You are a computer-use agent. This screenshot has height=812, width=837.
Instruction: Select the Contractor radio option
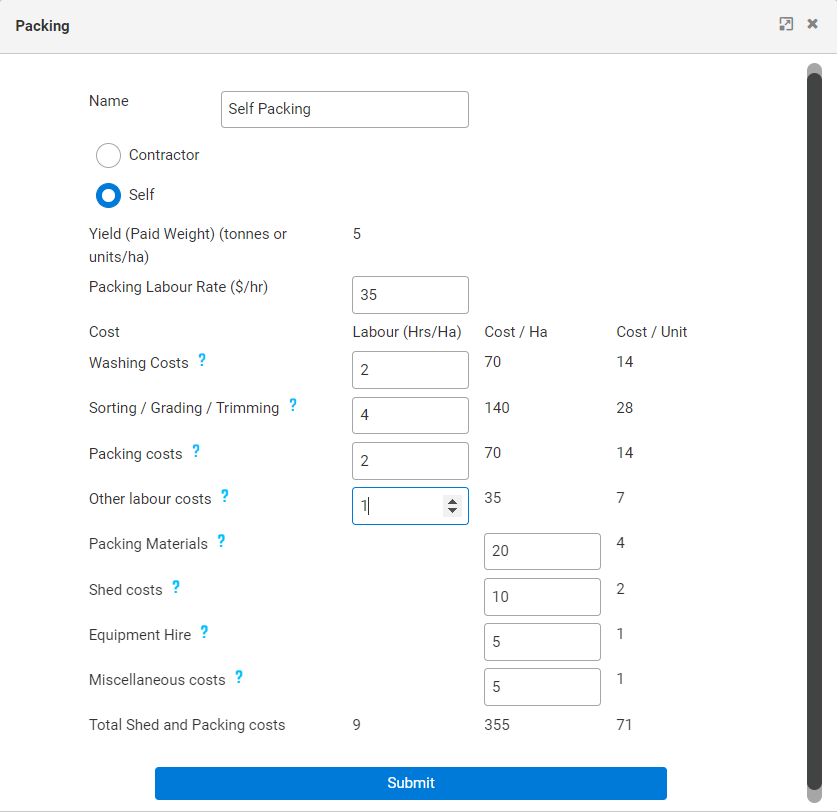[x=108, y=155]
